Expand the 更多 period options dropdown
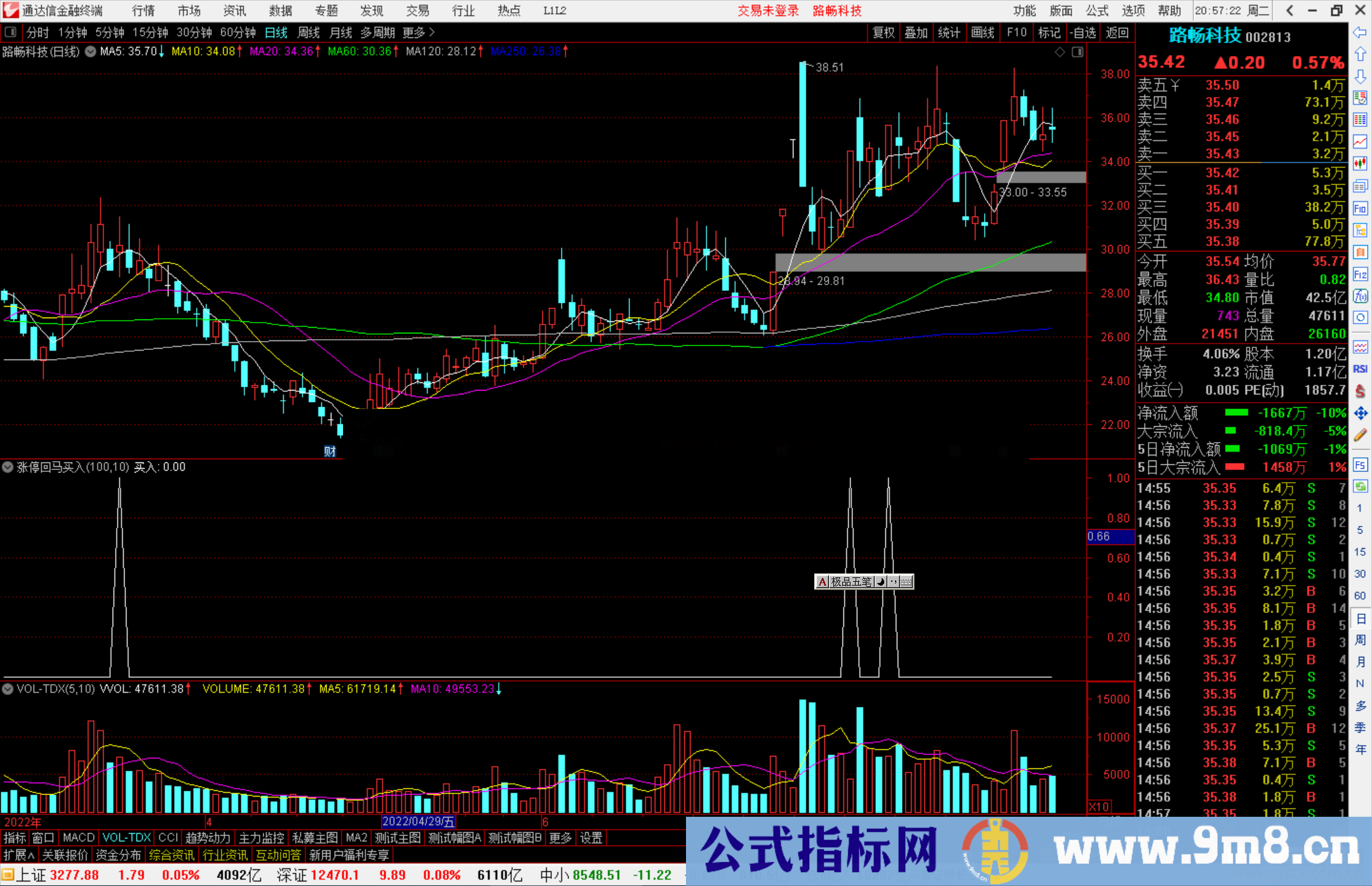The width and height of the screenshot is (1372, 886). point(419,32)
